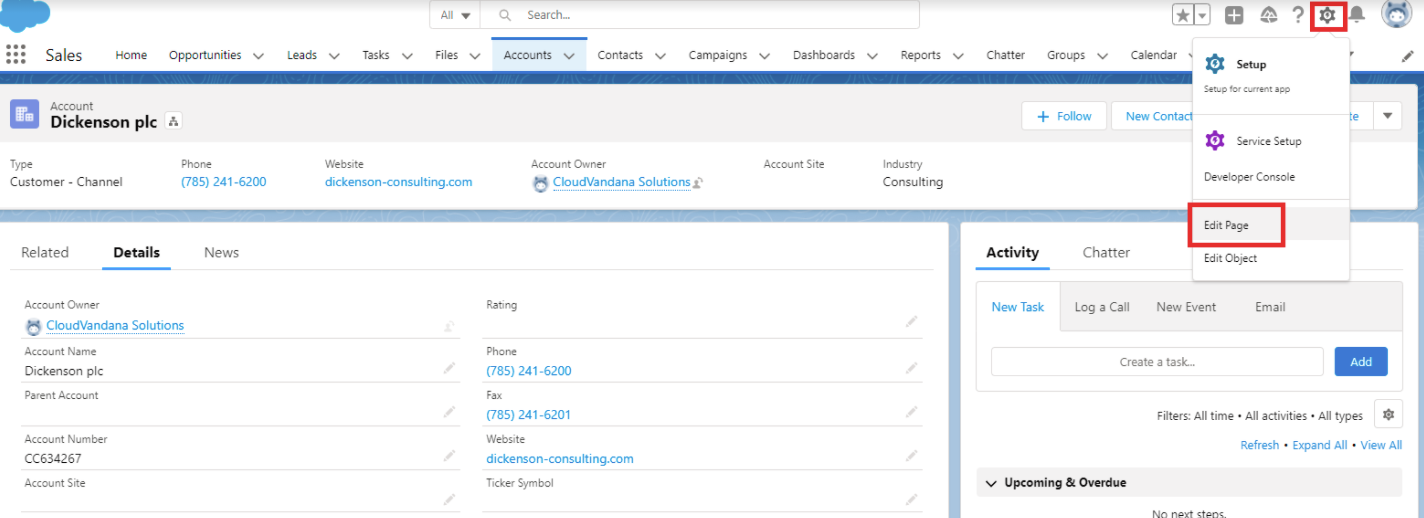The height and width of the screenshot is (518, 1424).
Task: Expand the Opportunities tab chevron
Action: (258, 56)
